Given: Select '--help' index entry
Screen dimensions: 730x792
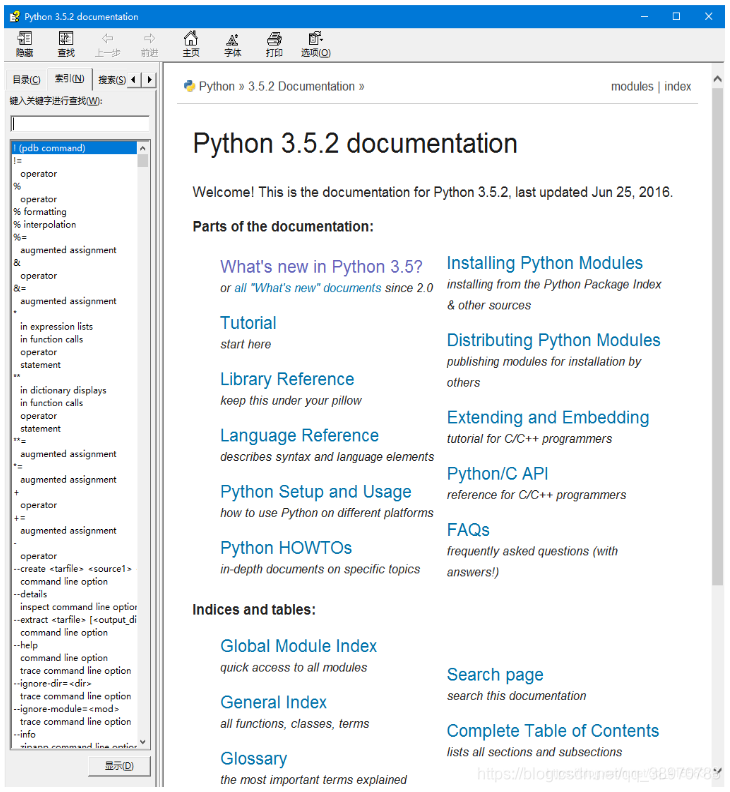Looking at the screenshot, I should point(26,645).
